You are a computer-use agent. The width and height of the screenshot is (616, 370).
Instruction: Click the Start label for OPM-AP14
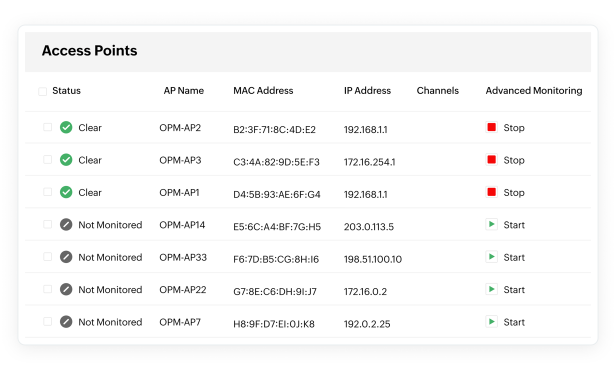point(514,225)
